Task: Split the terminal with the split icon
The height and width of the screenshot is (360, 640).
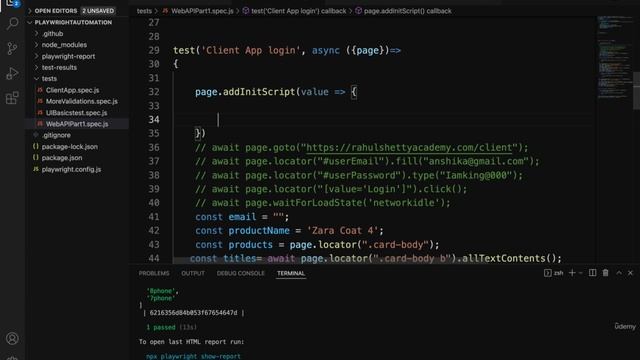Action: pos(592,273)
